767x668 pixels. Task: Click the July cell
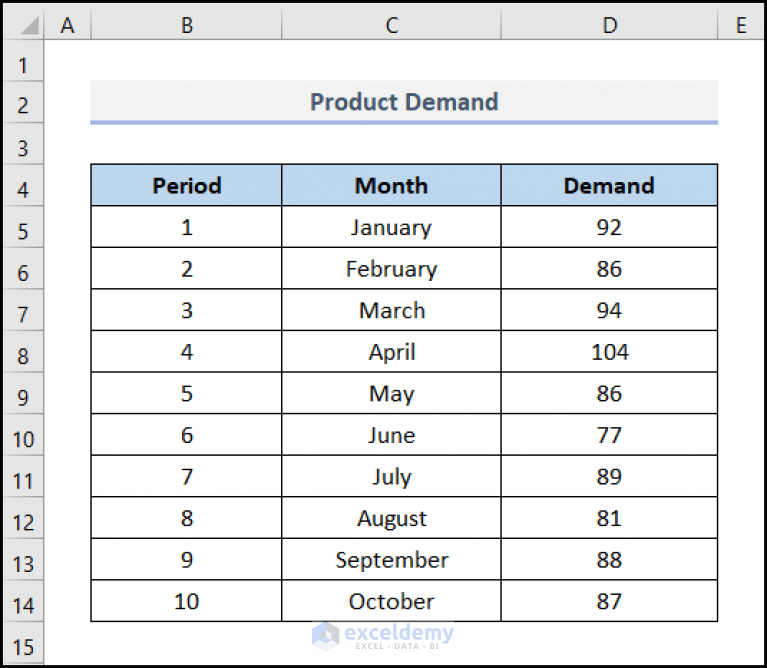click(x=391, y=476)
